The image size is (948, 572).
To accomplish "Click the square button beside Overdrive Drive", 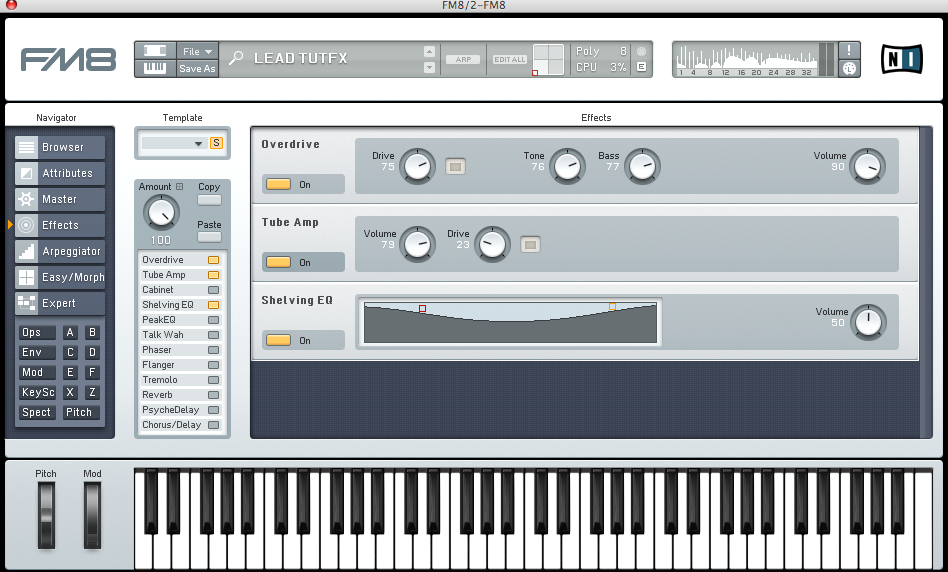I will tap(455, 166).
